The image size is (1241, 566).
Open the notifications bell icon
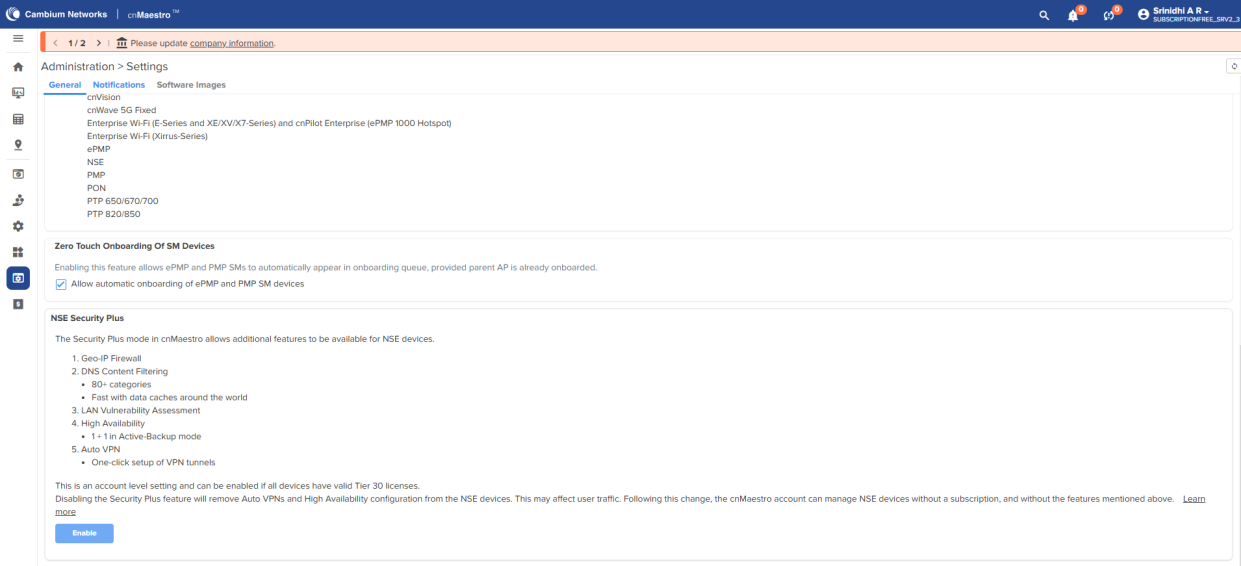tap(1073, 15)
